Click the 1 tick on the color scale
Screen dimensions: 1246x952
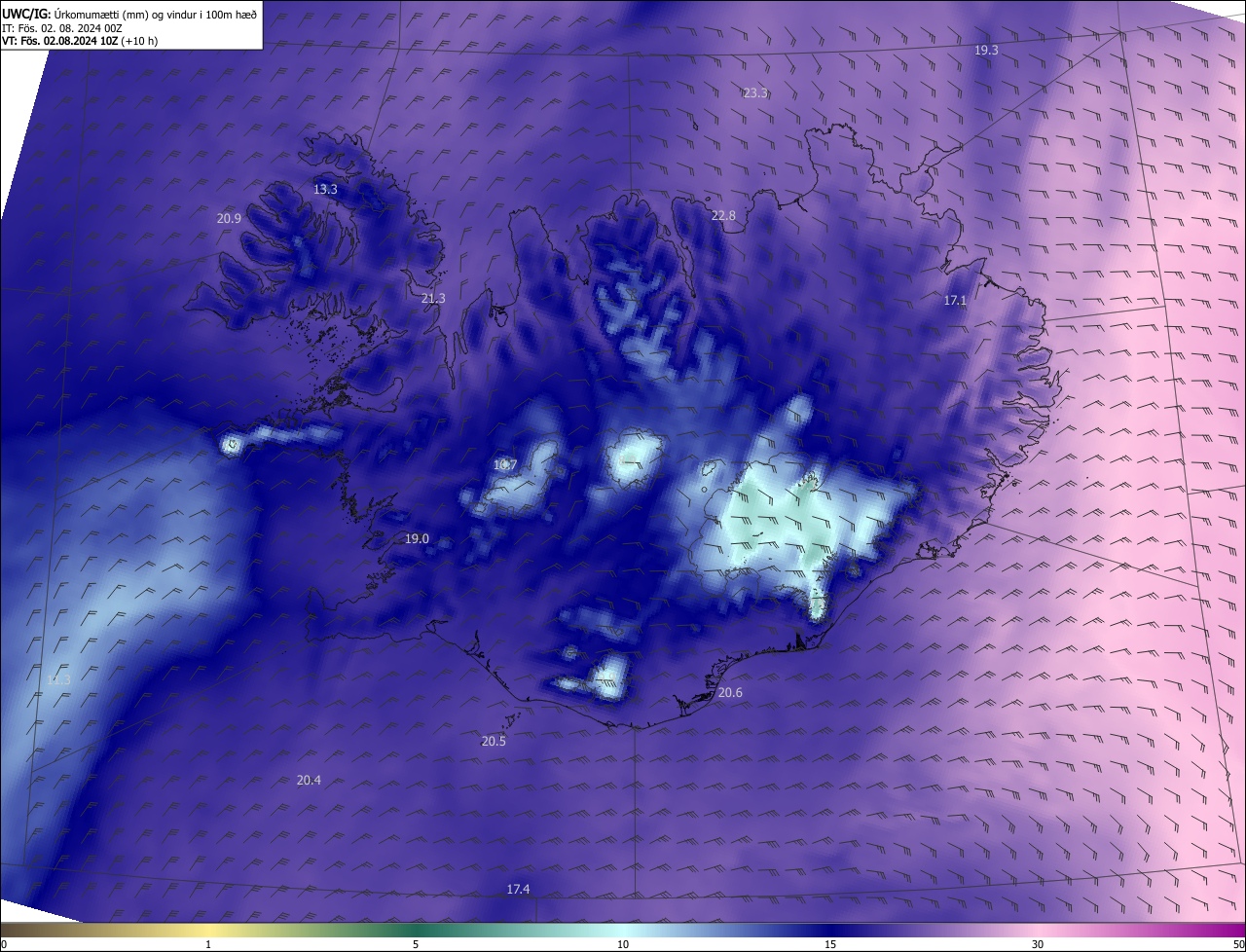[208, 944]
